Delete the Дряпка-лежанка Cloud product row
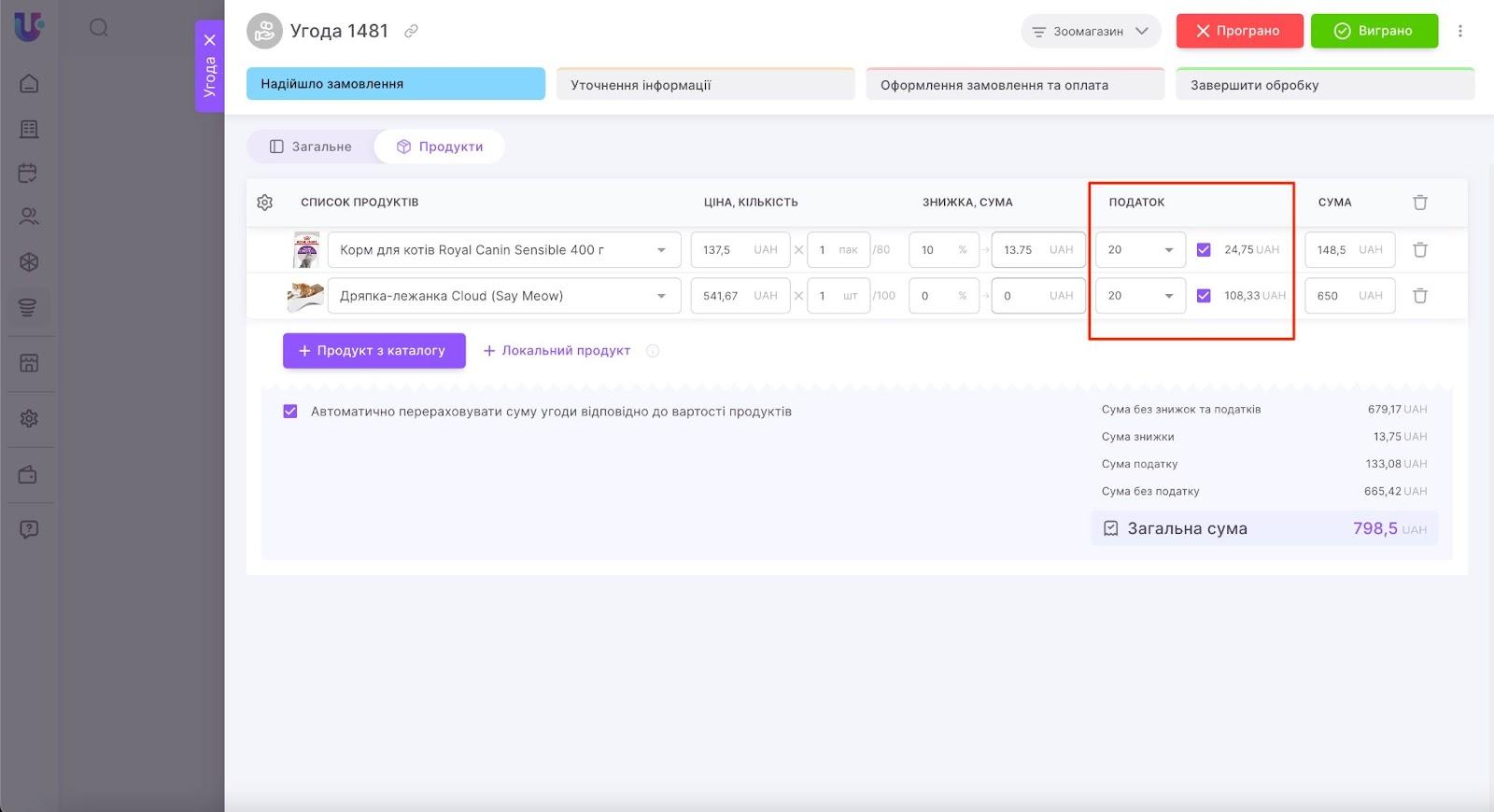This screenshot has width=1494, height=812. click(x=1419, y=296)
